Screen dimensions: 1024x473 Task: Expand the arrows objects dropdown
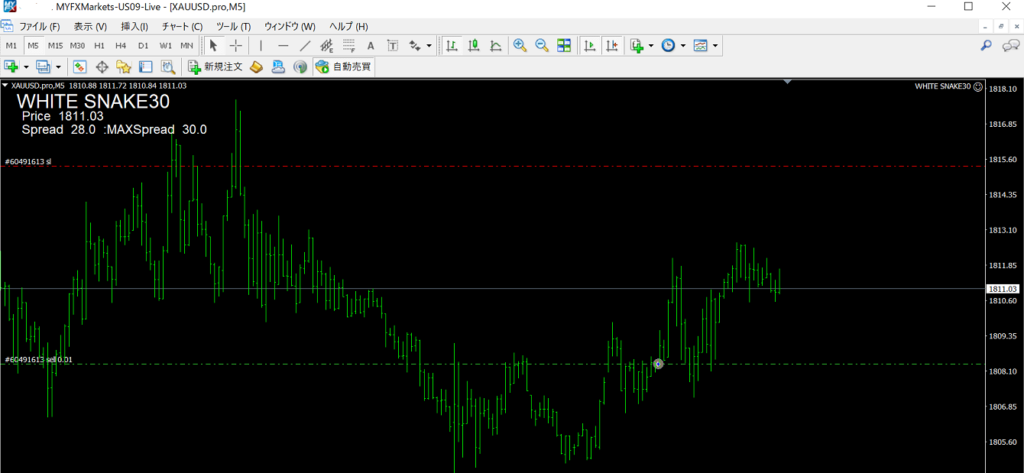[429, 46]
